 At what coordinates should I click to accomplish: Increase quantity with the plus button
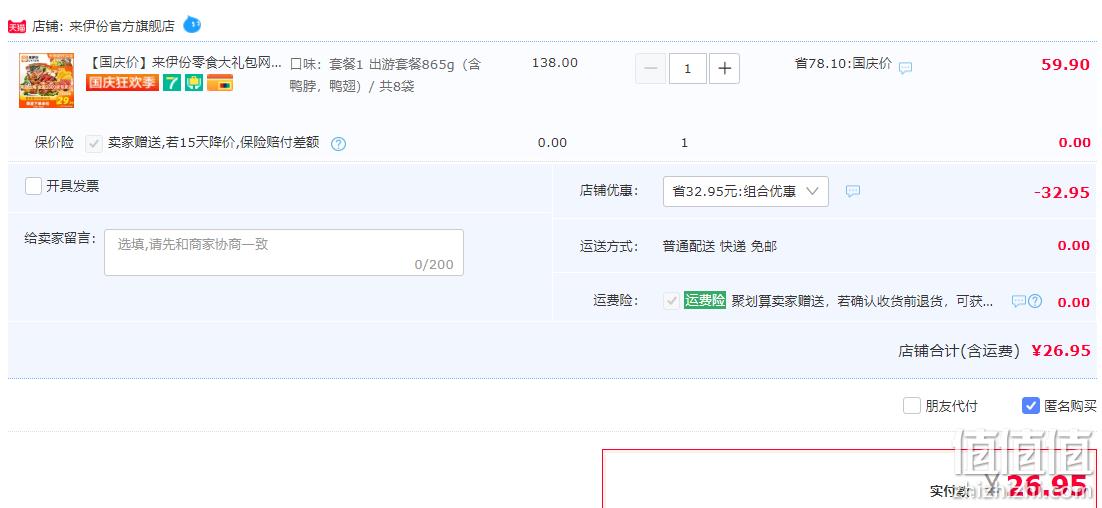tap(725, 68)
